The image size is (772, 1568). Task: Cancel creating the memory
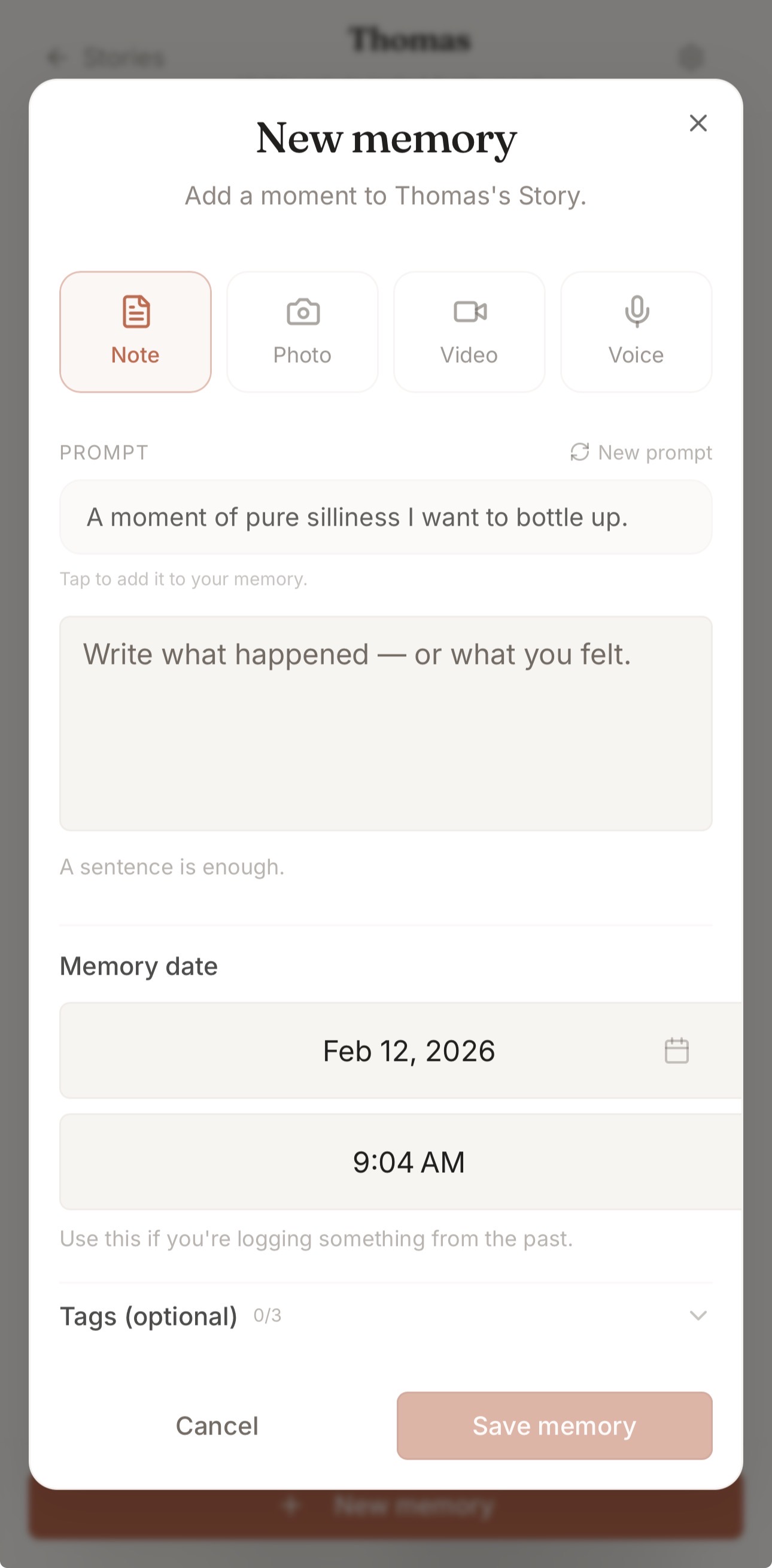pyautogui.click(x=217, y=1426)
